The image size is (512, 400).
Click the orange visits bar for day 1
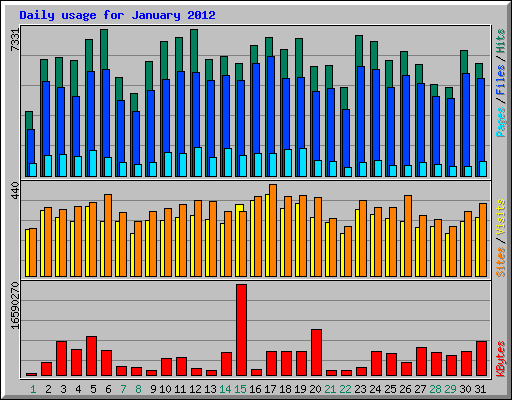tap(33, 252)
